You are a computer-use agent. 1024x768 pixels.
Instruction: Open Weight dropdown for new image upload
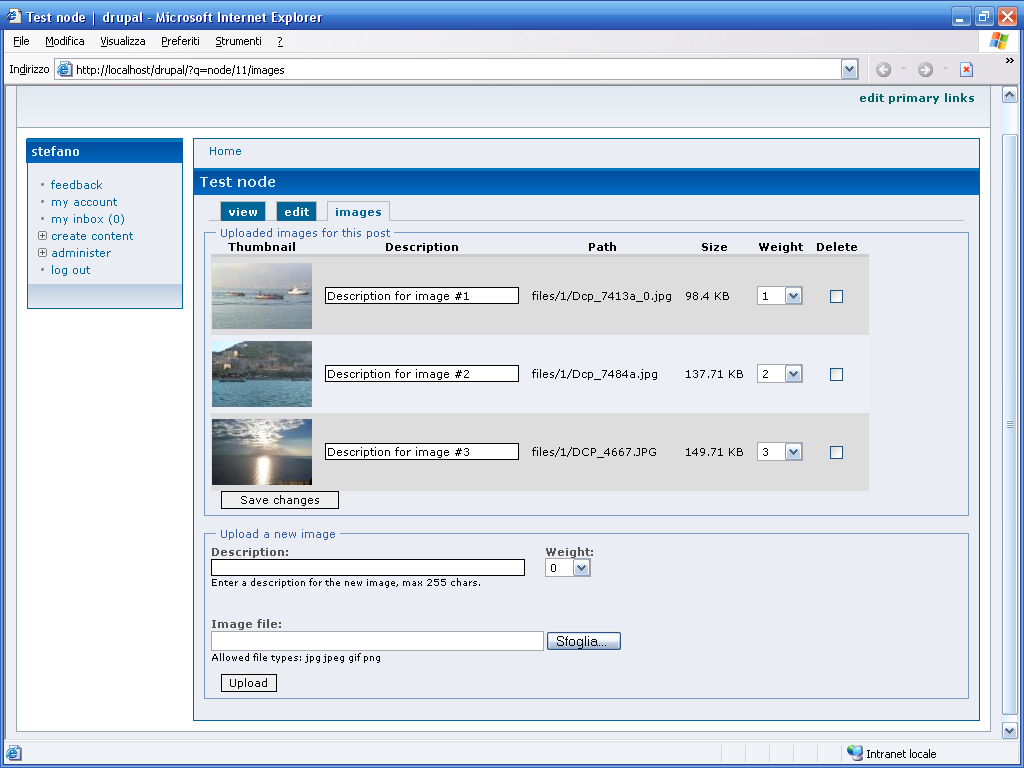581,568
